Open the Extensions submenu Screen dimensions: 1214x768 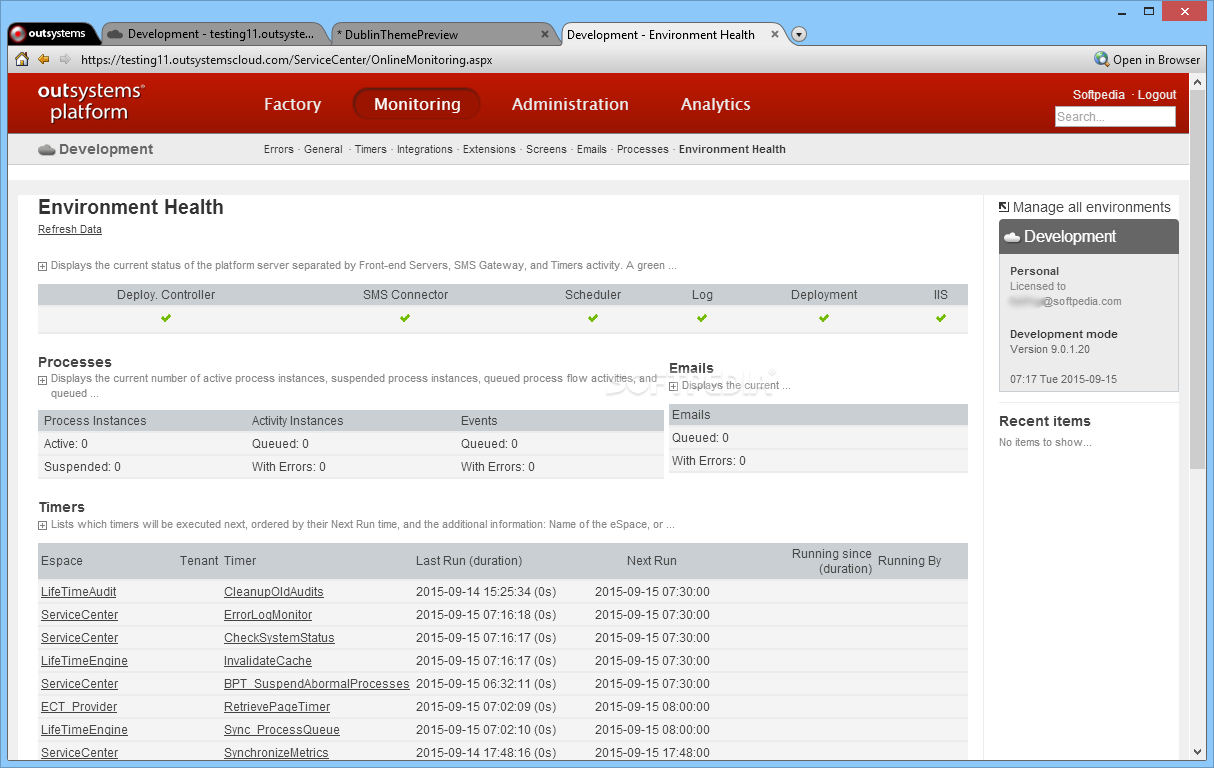point(489,149)
